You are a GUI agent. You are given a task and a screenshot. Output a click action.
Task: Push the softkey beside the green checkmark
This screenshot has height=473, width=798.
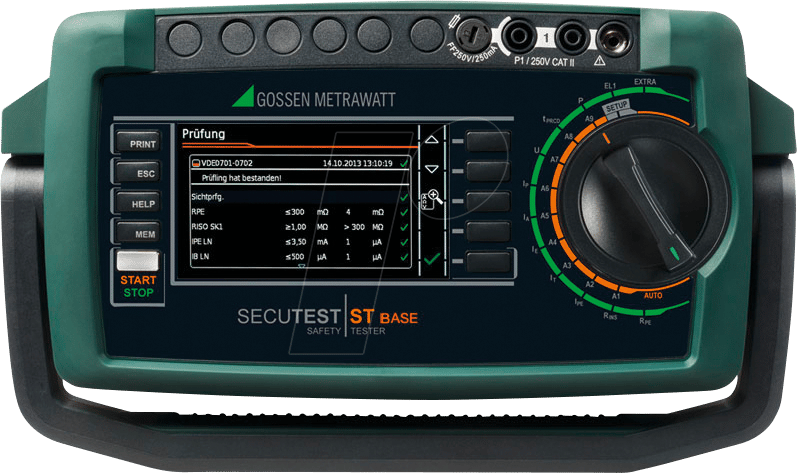click(488, 262)
